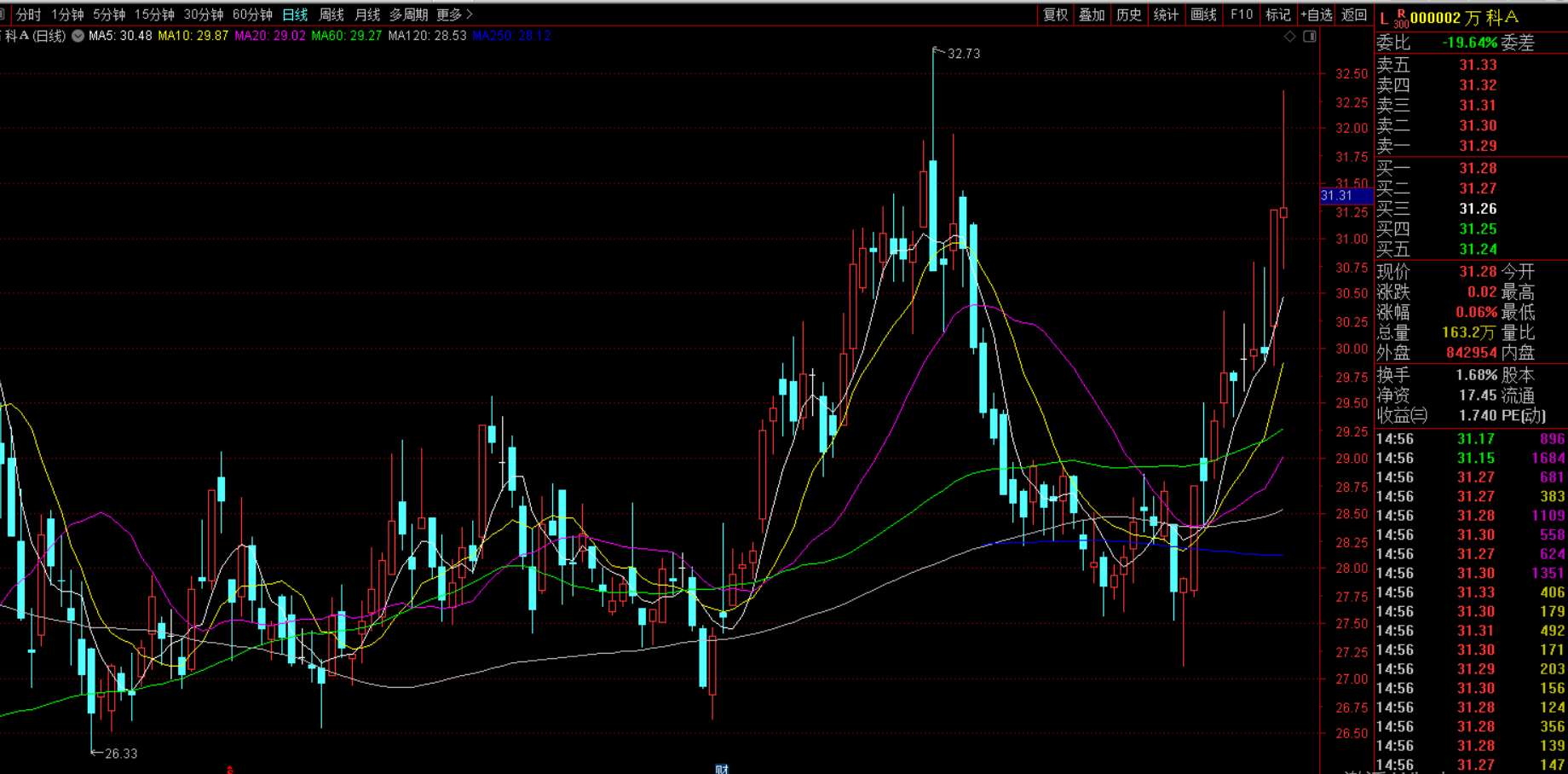Click the L margin-trading tag beside stock code
1568x774 pixels.
pos(1383,18)
